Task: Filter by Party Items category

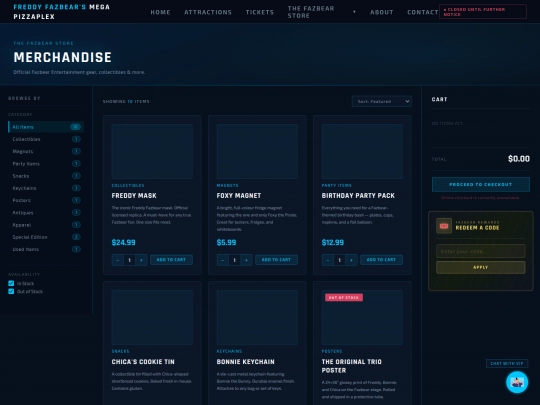Action: (46, 164)
